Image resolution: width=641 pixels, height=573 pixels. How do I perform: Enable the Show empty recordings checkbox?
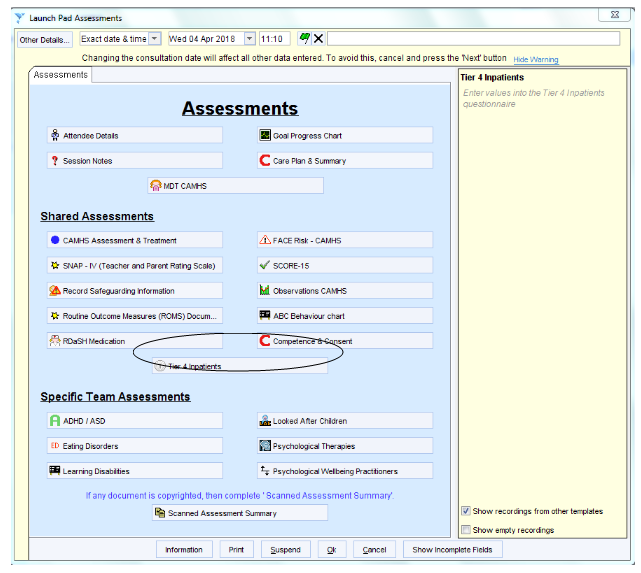point(466,529)
